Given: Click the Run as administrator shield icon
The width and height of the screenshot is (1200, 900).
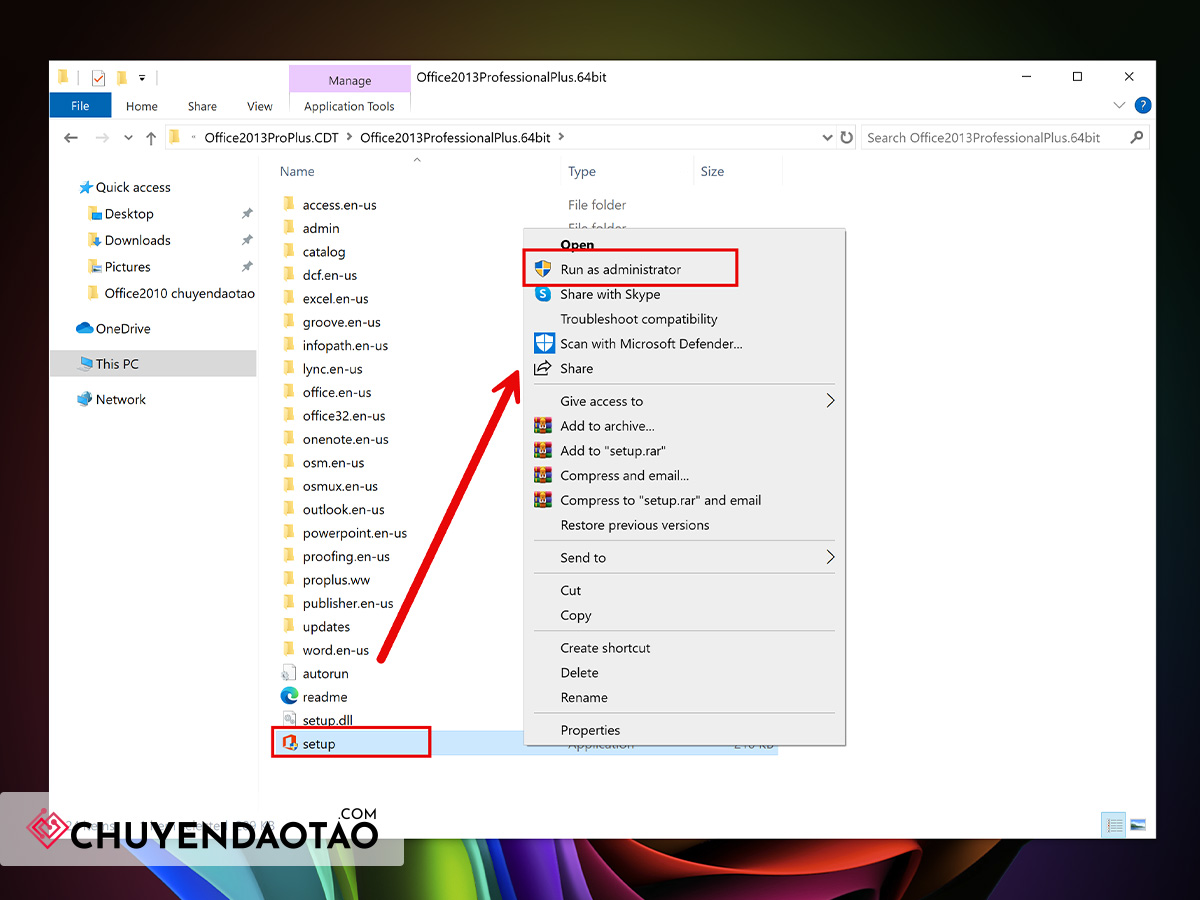Looking at the screenshot, I should (543, 269).
